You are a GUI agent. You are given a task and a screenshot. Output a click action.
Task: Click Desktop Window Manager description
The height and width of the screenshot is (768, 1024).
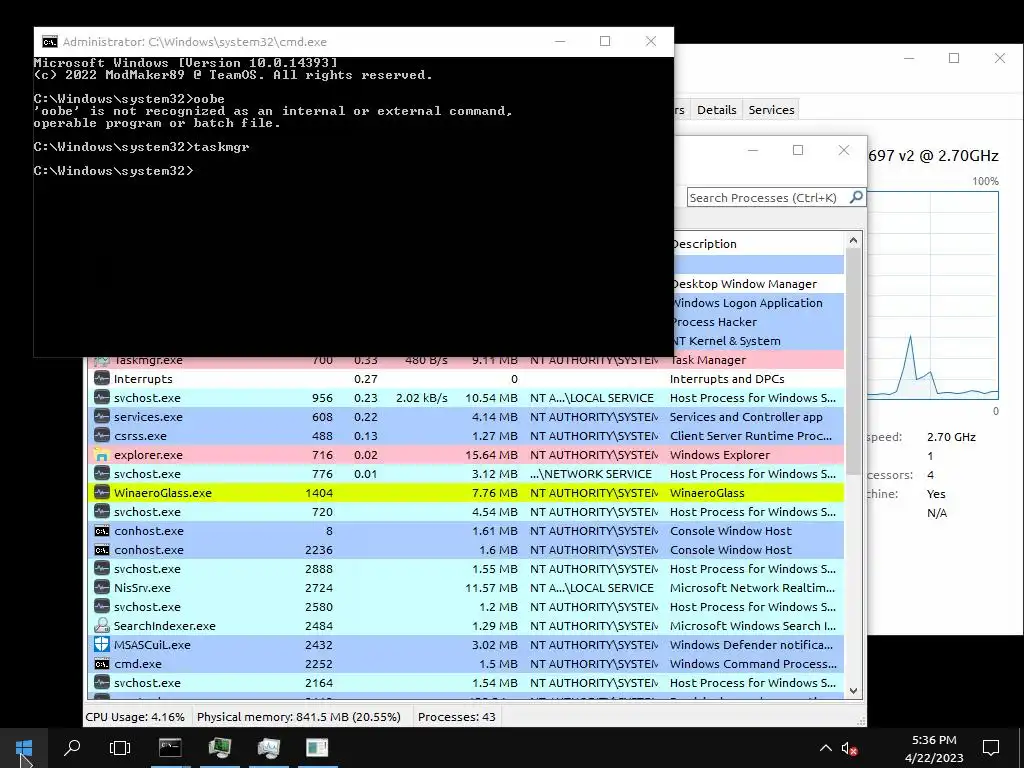coord(745,284)
